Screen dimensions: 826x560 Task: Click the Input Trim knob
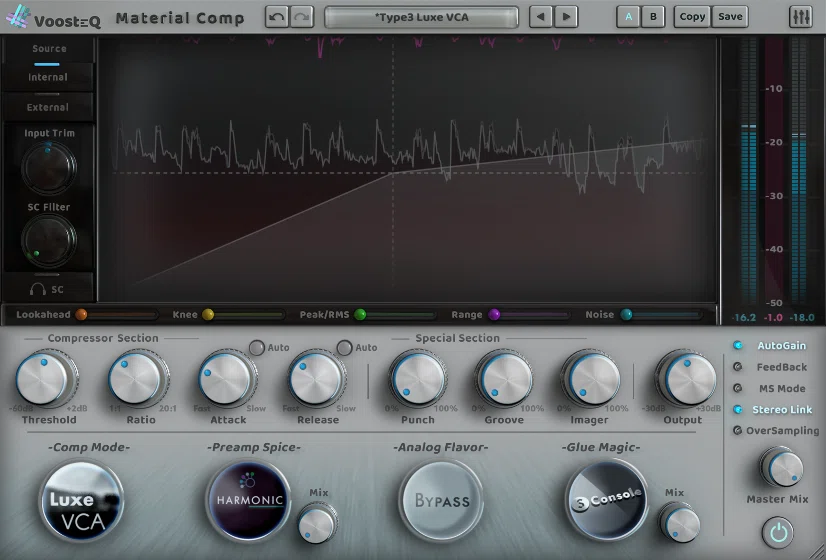[48, 167]
